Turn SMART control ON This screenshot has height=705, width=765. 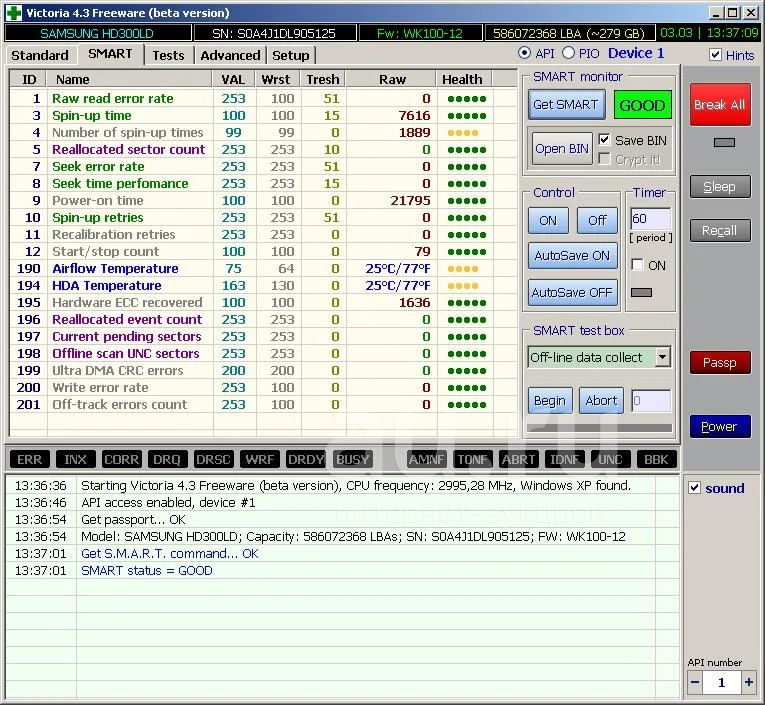point(548,221)
